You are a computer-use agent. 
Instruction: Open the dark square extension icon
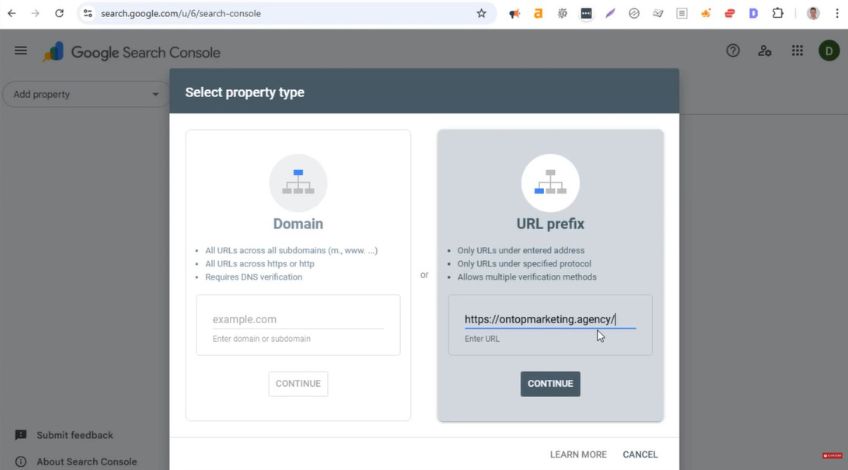pyautogui.click(x=586, y=14)
